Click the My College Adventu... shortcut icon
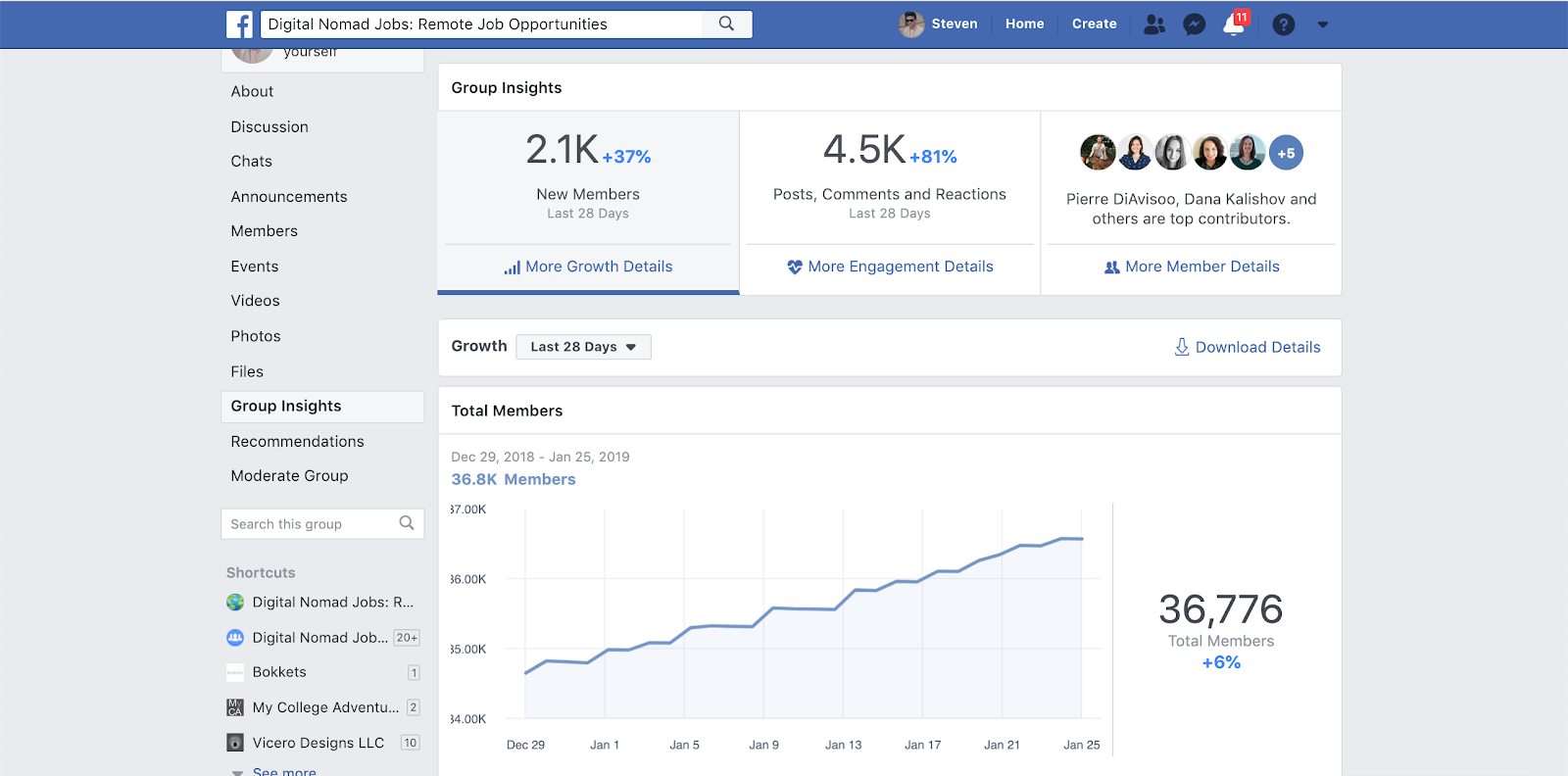The width and height of the screenshot is (1568, 776). 235,707
